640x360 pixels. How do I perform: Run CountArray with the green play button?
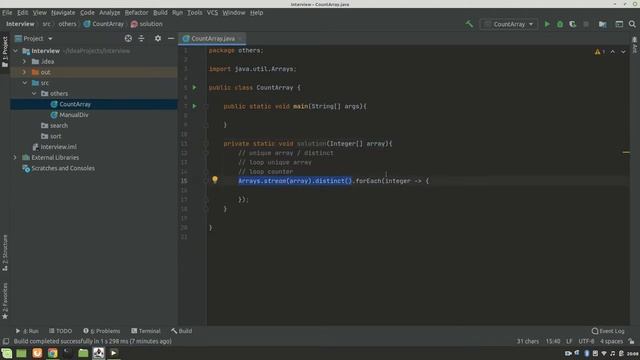(x=547, y=24)
